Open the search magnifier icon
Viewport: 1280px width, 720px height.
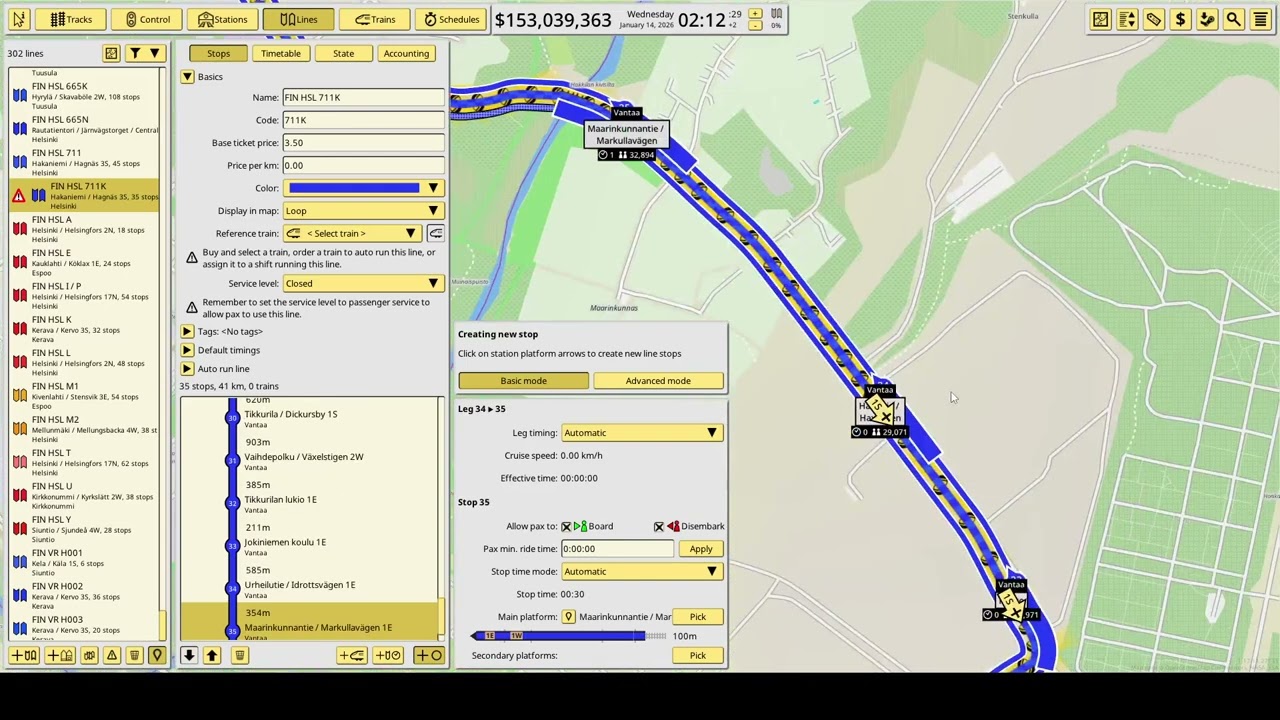pyautogui.click(x=1233, y=19)
